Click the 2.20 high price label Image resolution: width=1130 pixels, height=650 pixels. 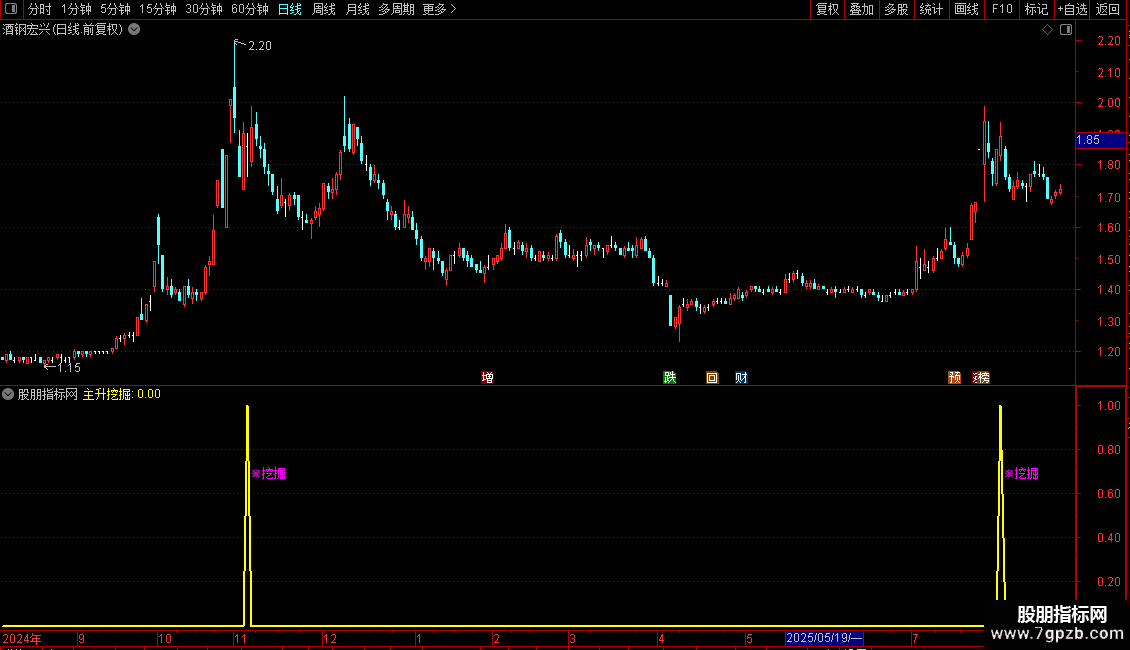click(x=259, y=46)
